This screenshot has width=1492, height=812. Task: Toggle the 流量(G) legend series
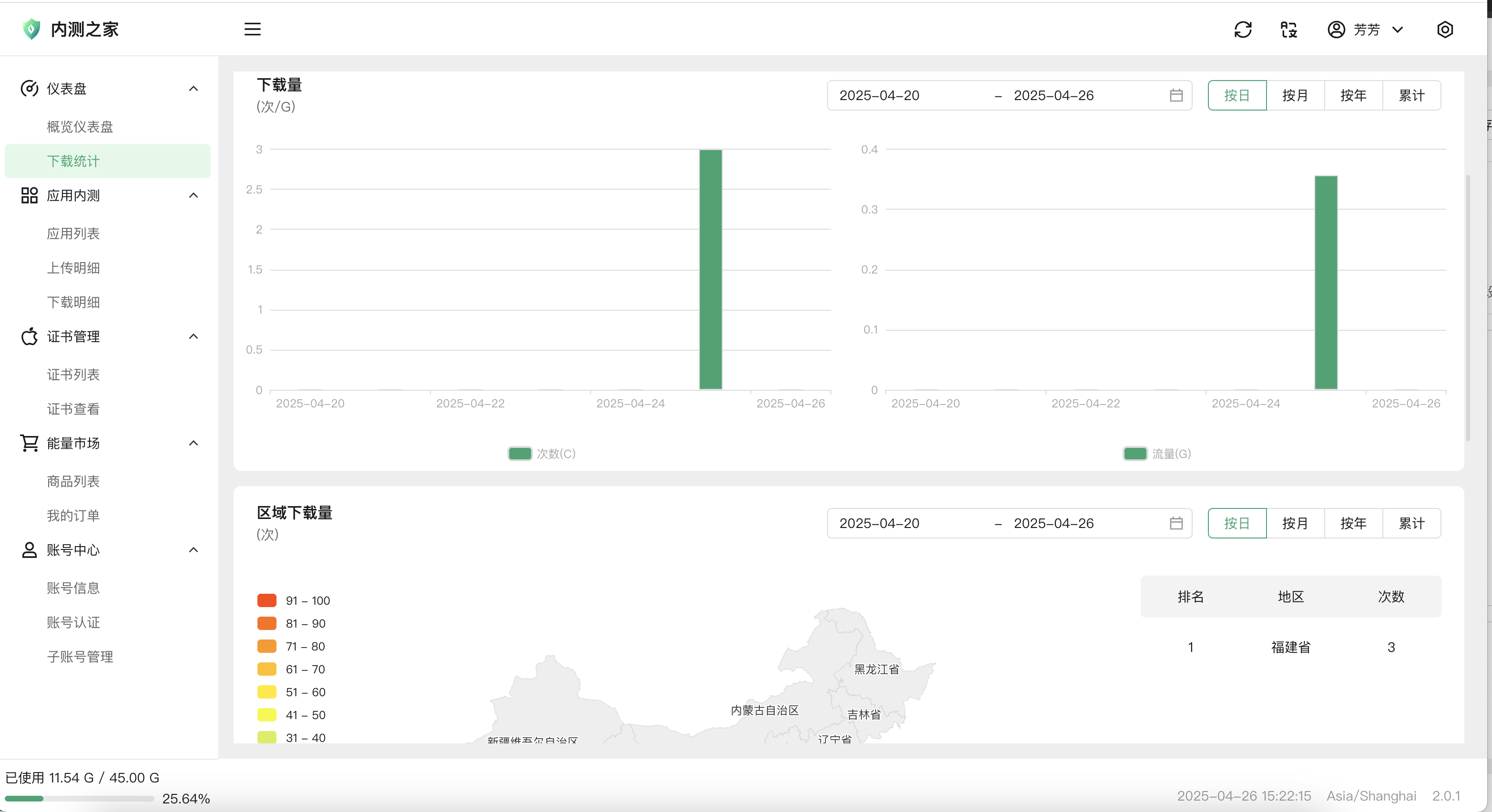pyautogui.click(x=1134, y=454)
